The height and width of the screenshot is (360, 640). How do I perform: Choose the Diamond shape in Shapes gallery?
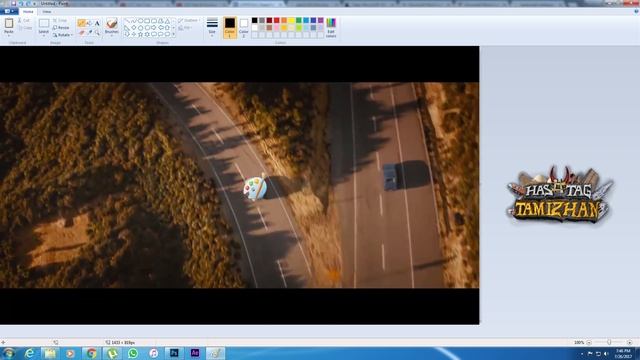click(x=133, y=27)
